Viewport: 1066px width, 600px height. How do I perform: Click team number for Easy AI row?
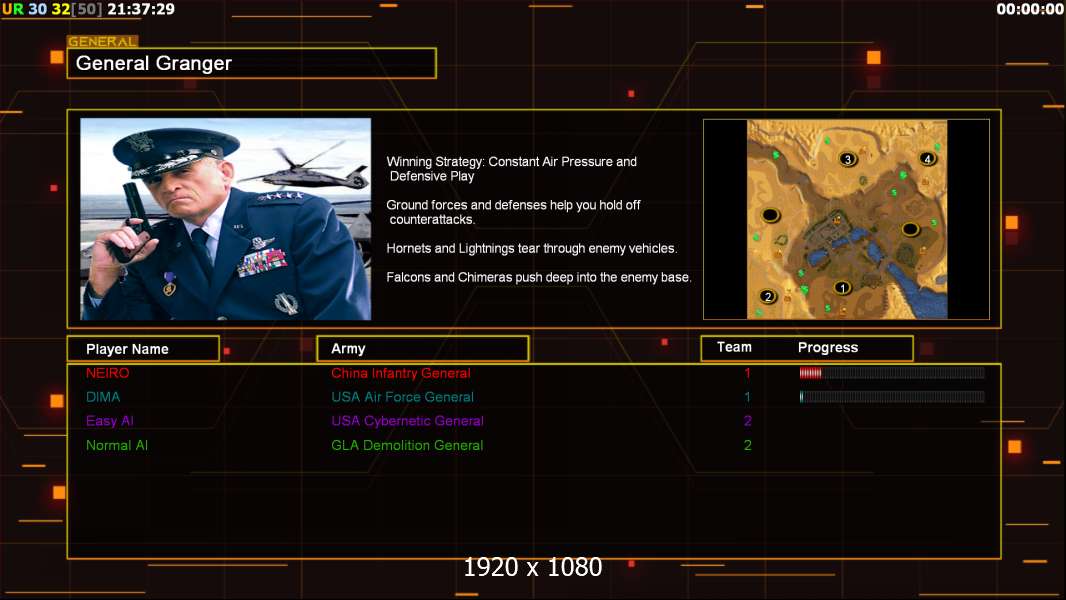pos(747,421)
